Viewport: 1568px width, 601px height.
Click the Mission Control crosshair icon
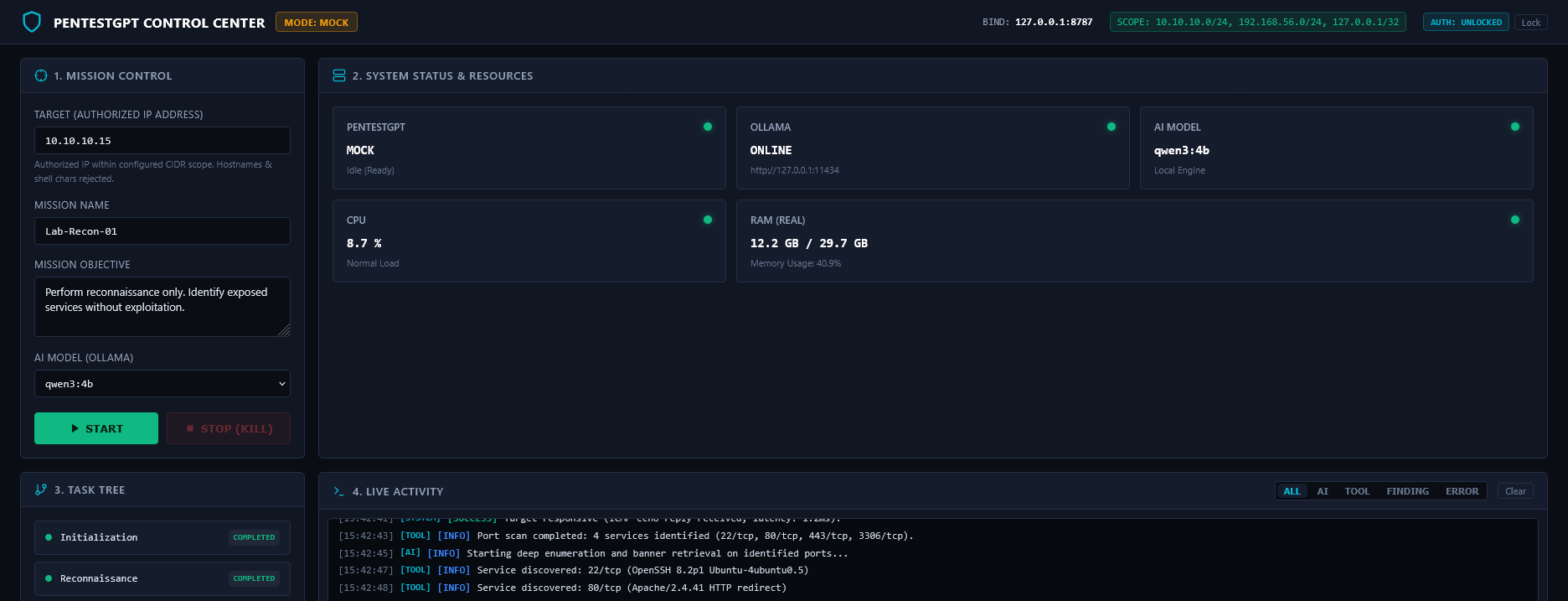[41, 75]
